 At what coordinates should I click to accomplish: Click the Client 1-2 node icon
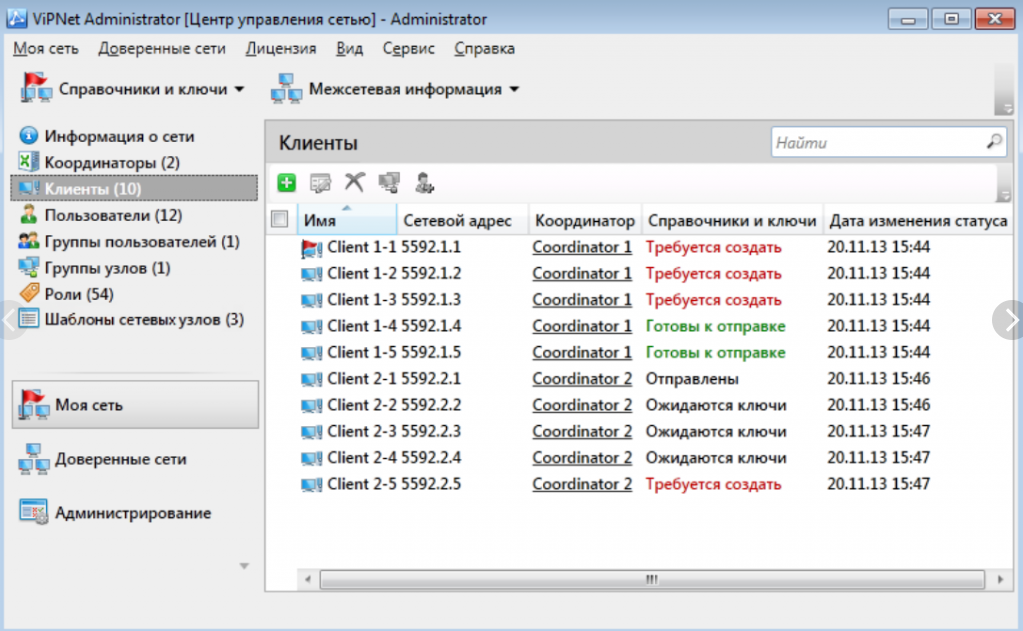(311, 274)
